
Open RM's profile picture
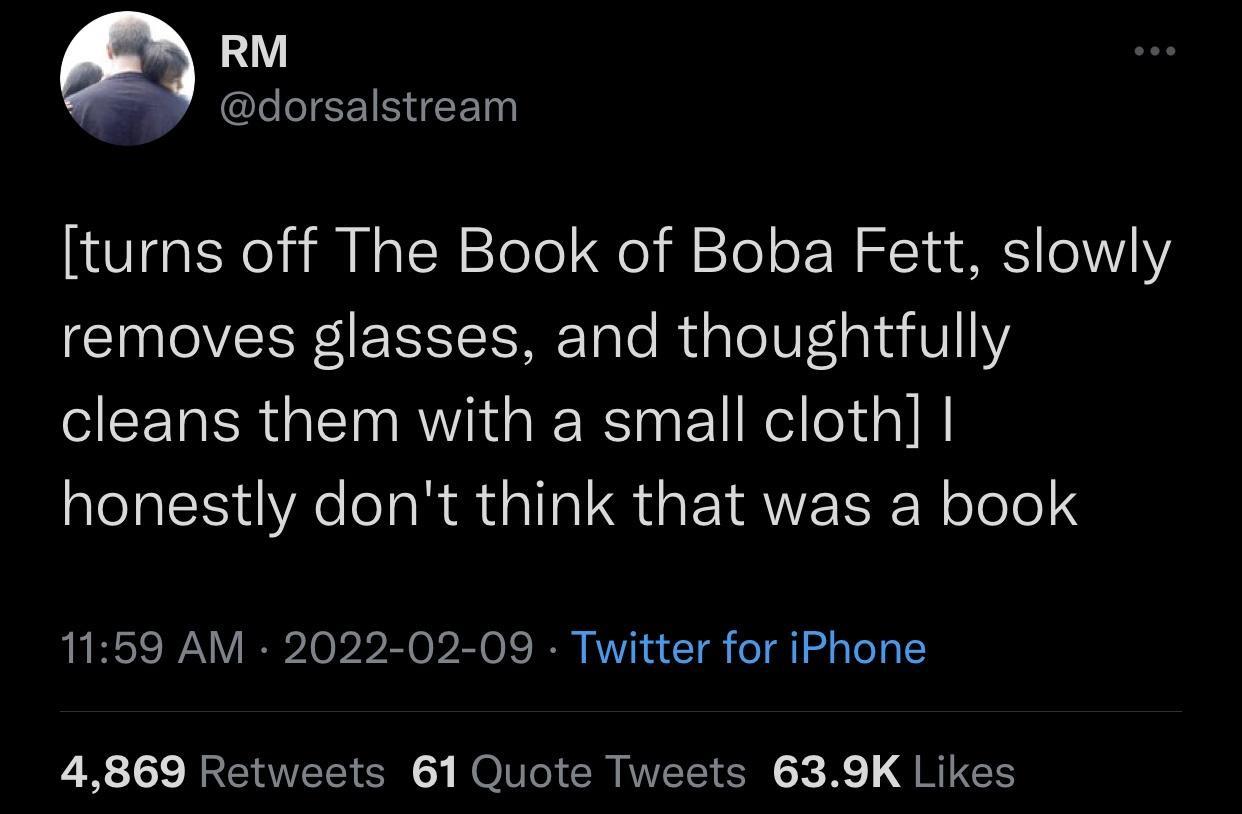pyautogui.click(x=126, y=79)
